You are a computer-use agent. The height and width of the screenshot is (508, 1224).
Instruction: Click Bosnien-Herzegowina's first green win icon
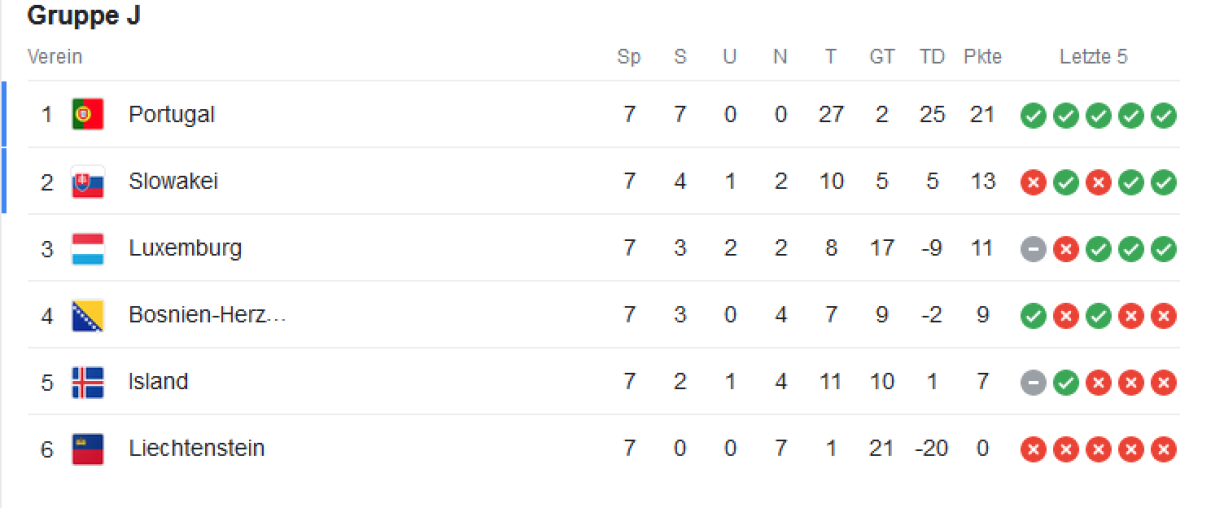(x=1033, y=316)
